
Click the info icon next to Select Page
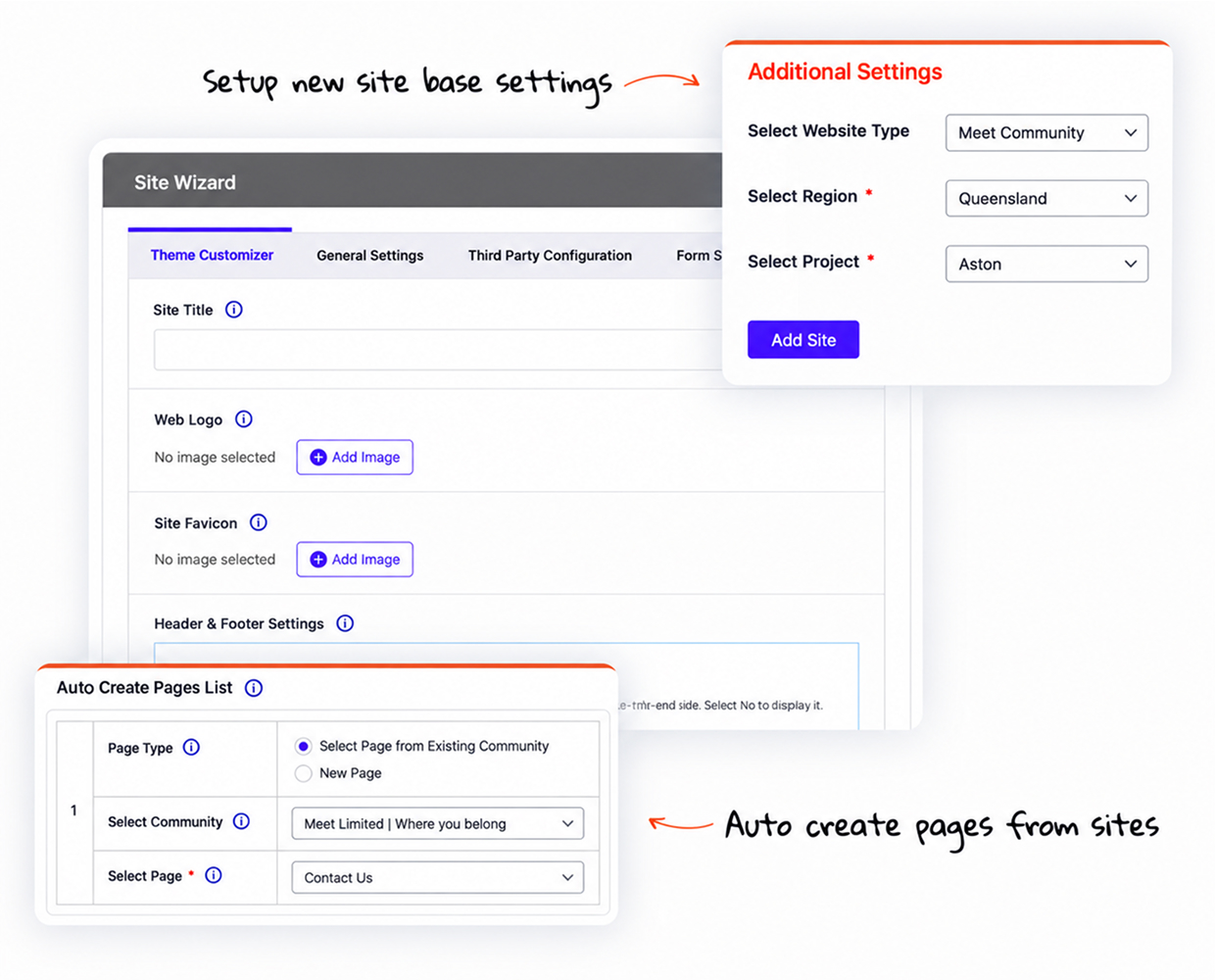[x=214, y=875]
